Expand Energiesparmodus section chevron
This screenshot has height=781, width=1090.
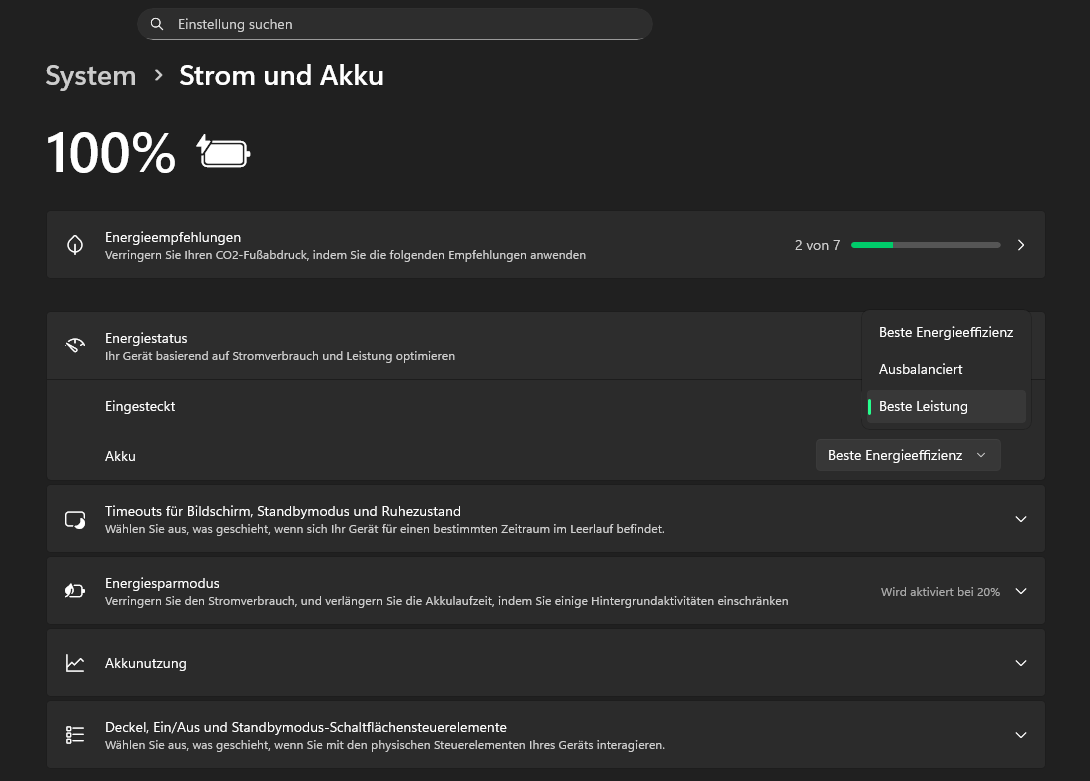click(1021, 591)
